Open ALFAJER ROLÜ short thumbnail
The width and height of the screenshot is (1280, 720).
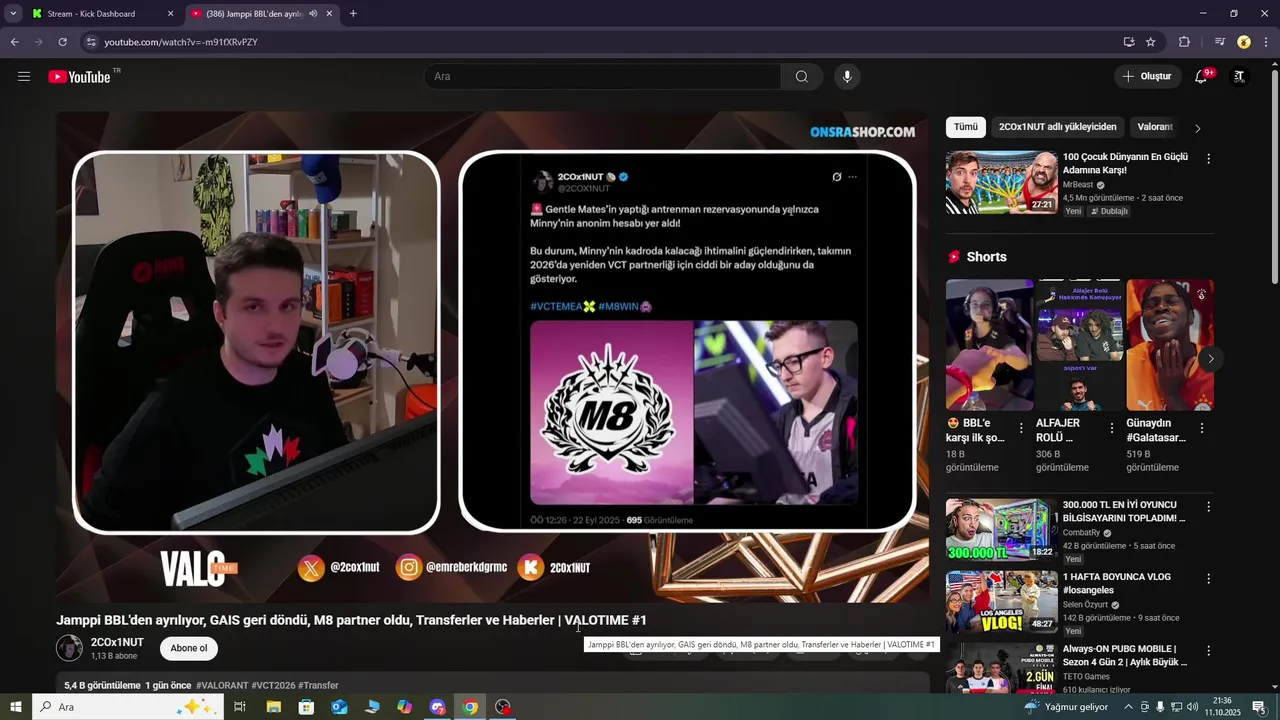tap(1080, 345)
